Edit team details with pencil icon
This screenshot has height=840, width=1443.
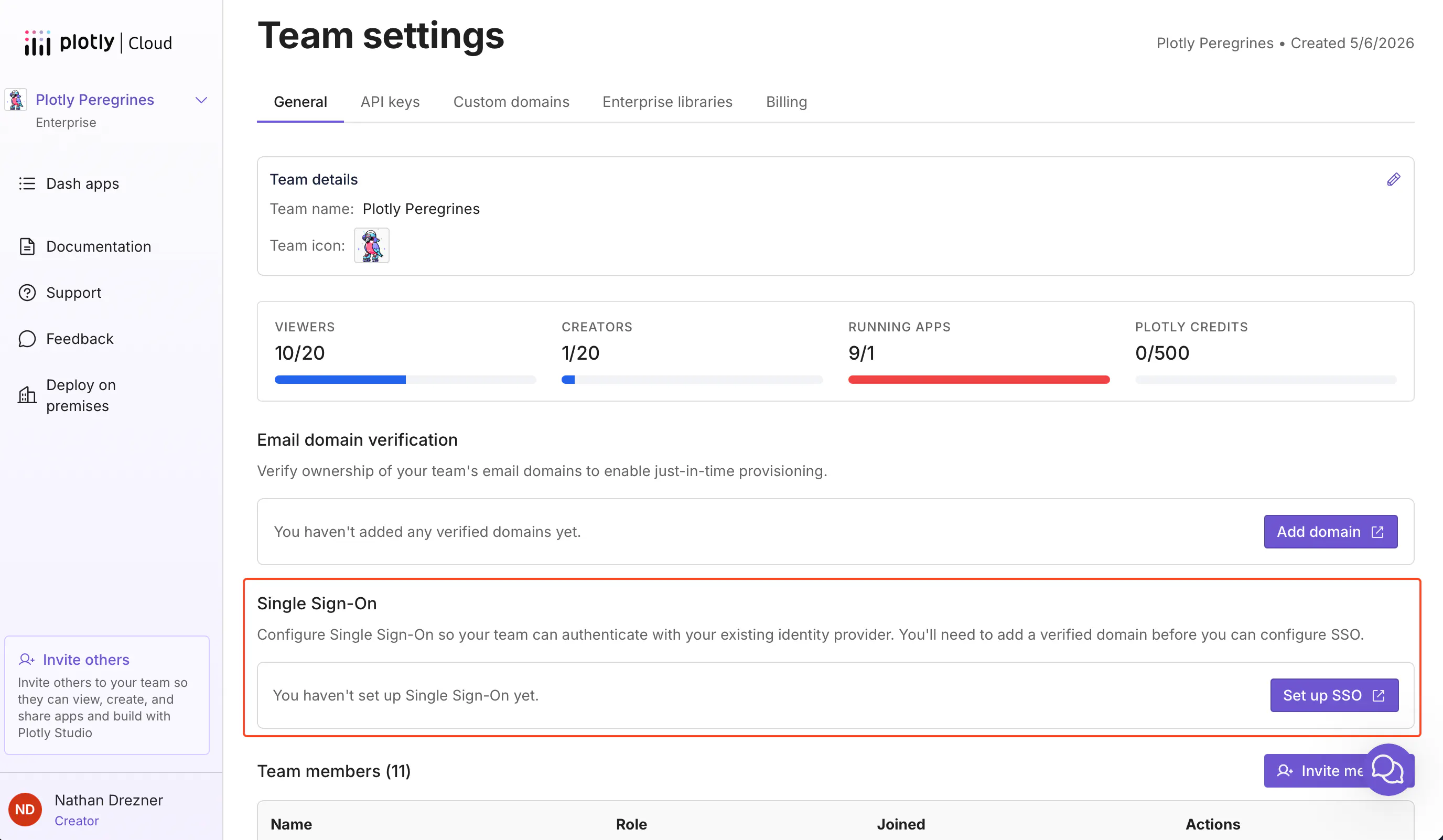[x=1393, y=179]
